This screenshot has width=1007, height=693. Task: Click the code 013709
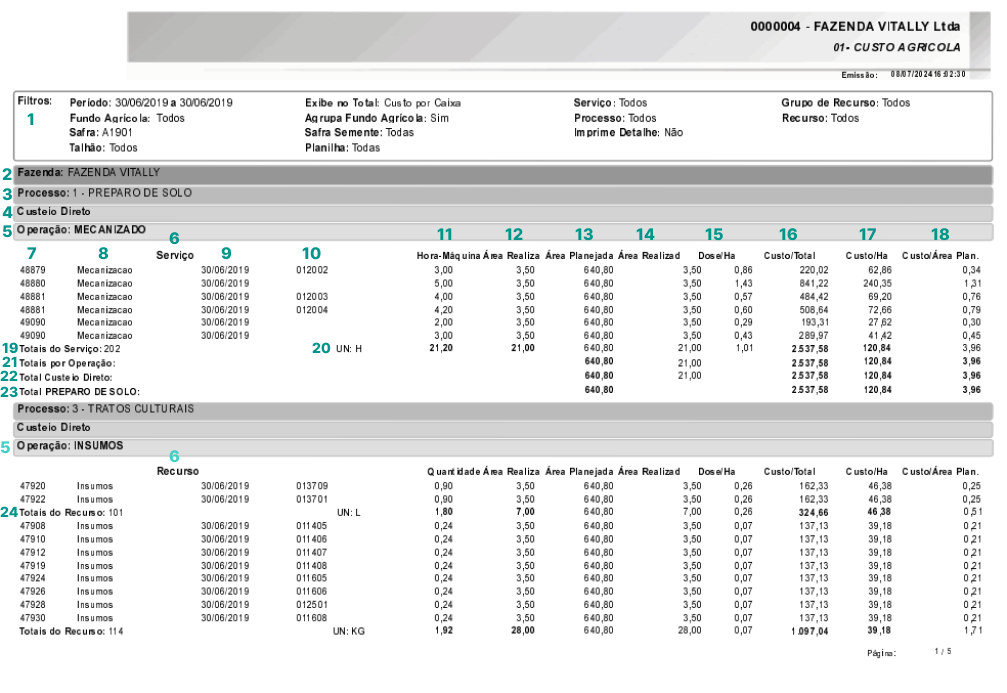(x=312, y=486)
